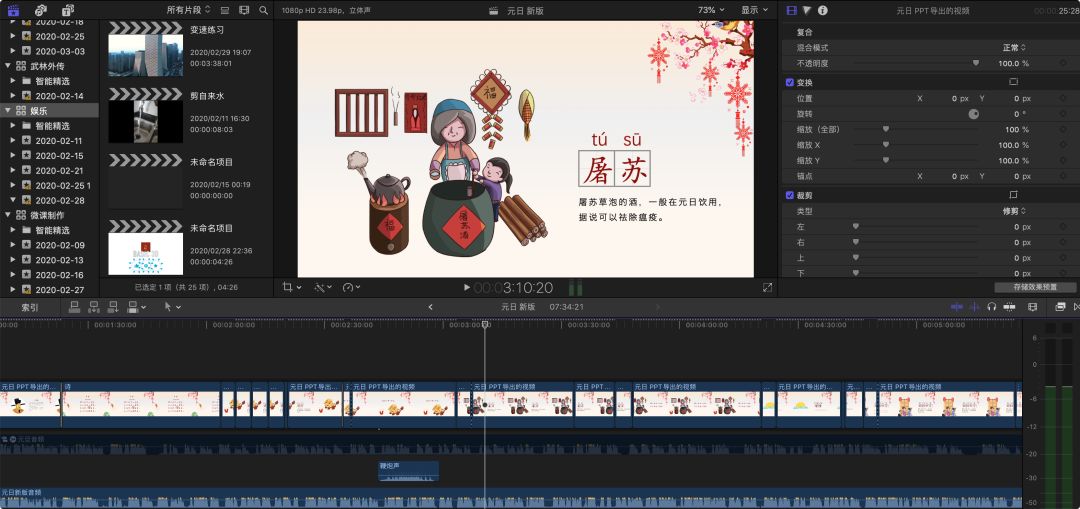Switch to the Info inspector icon
The width and height of the screenshot is (1080, 509).
click(823, 10)
